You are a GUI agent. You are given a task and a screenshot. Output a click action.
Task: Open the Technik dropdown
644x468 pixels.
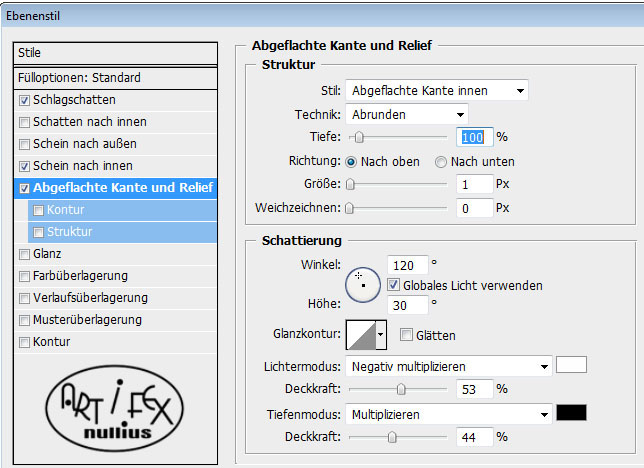point(407,114)
